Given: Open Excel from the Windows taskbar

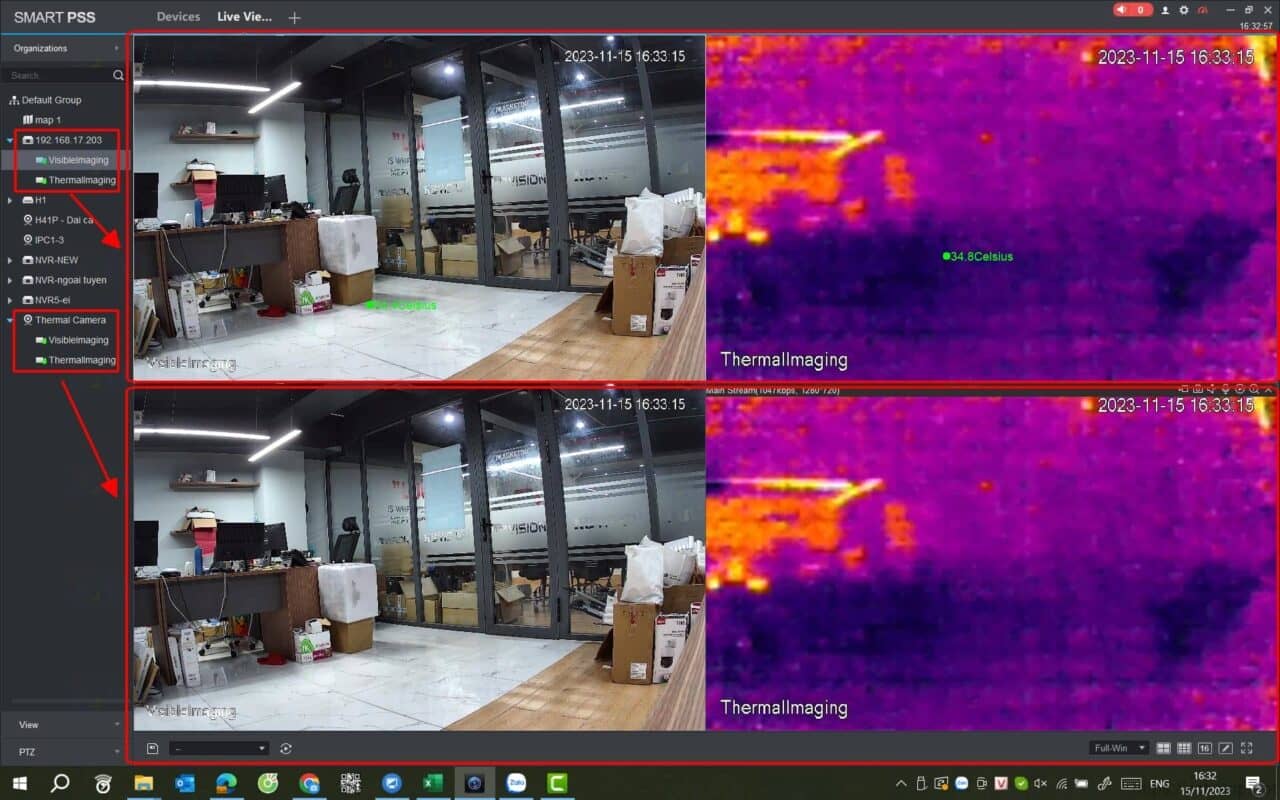Looking at the screenshot, I should tap(433, 783).
